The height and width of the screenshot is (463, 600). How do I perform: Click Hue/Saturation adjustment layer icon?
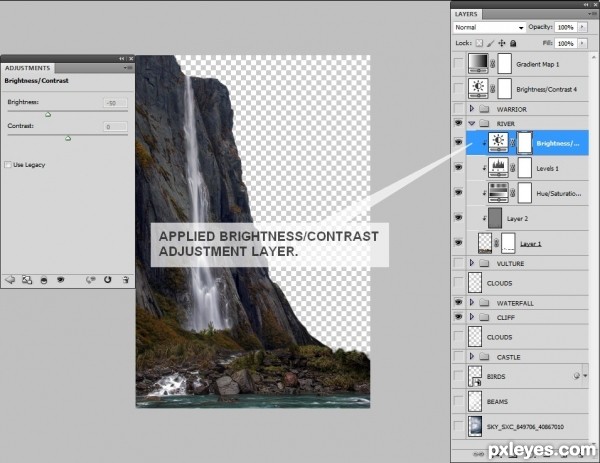[x=498, y=193]
